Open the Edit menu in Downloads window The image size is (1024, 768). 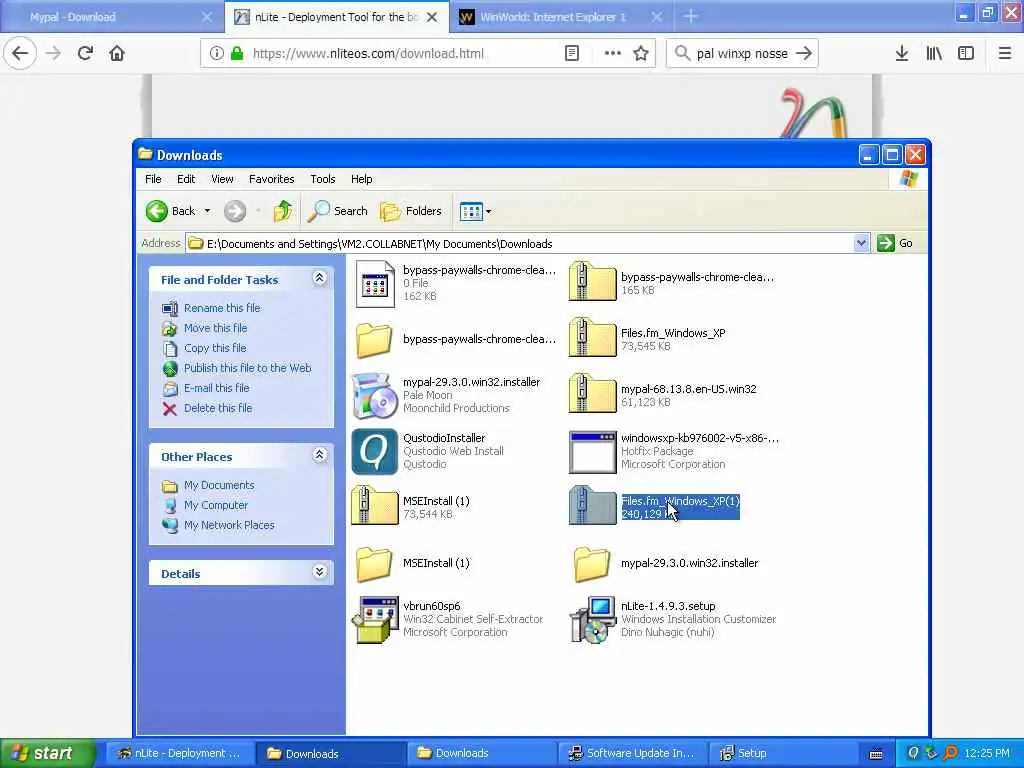pos(186,179)
